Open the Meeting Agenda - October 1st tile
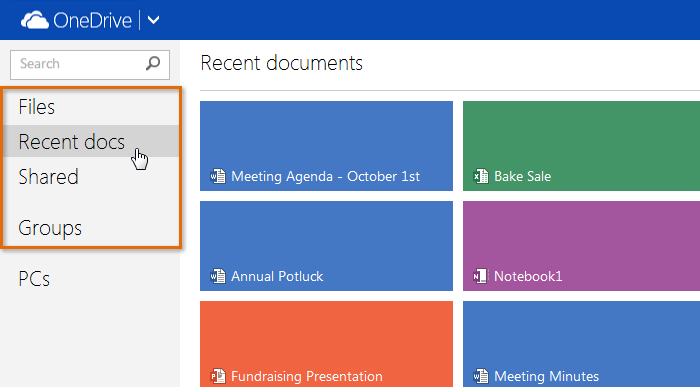Image resolution: width=700 pixels, height=387 pixels. pyautogui.click(x=326, y=146)
